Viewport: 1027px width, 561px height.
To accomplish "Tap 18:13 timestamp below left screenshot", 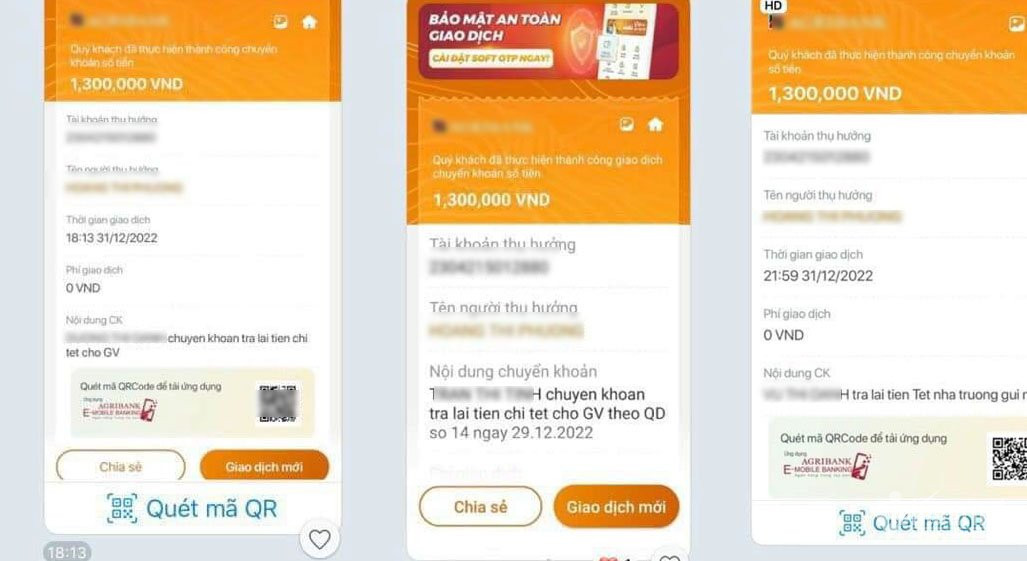I will (x=67, y=552).
